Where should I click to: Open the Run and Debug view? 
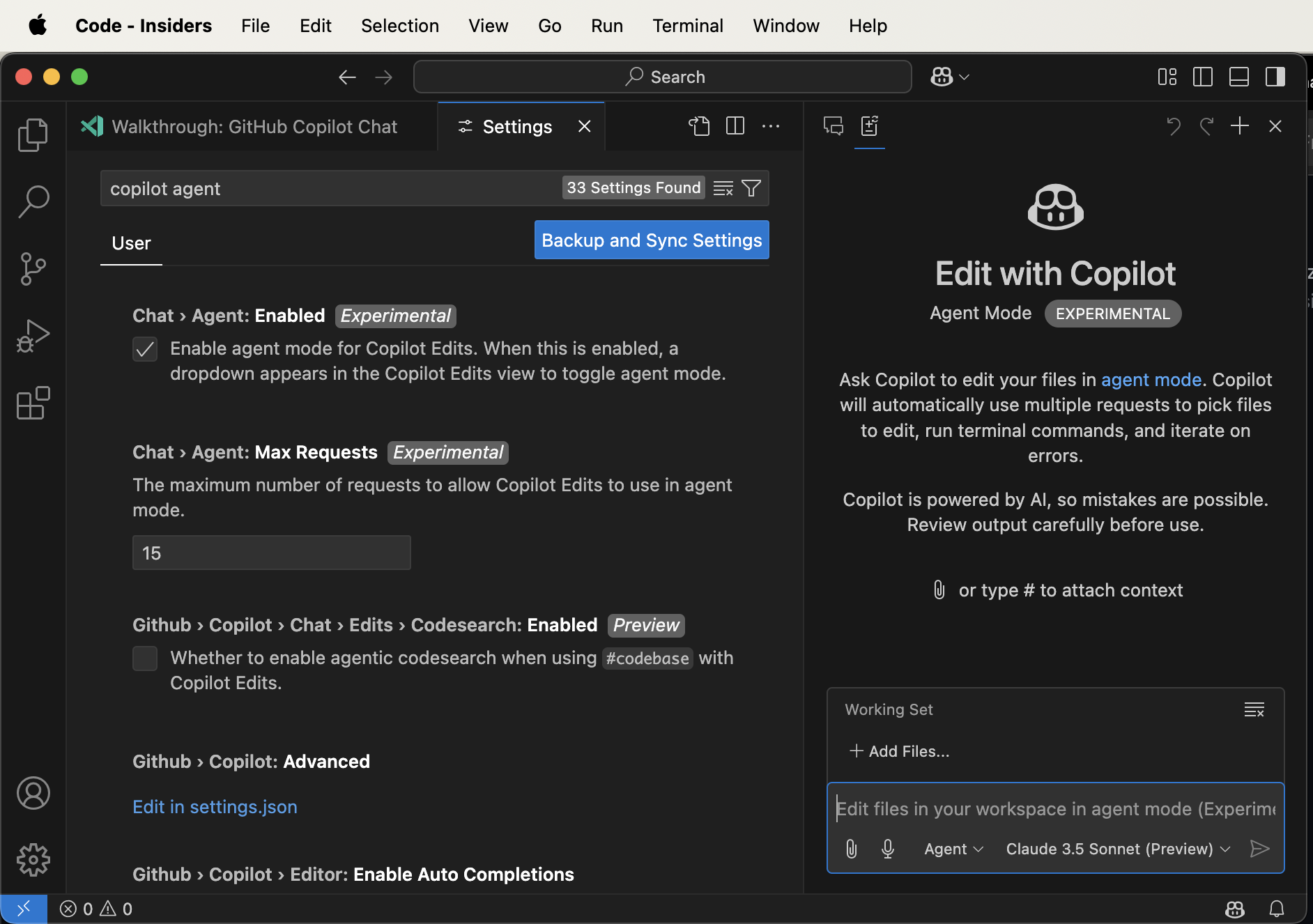tap(32, 335)
